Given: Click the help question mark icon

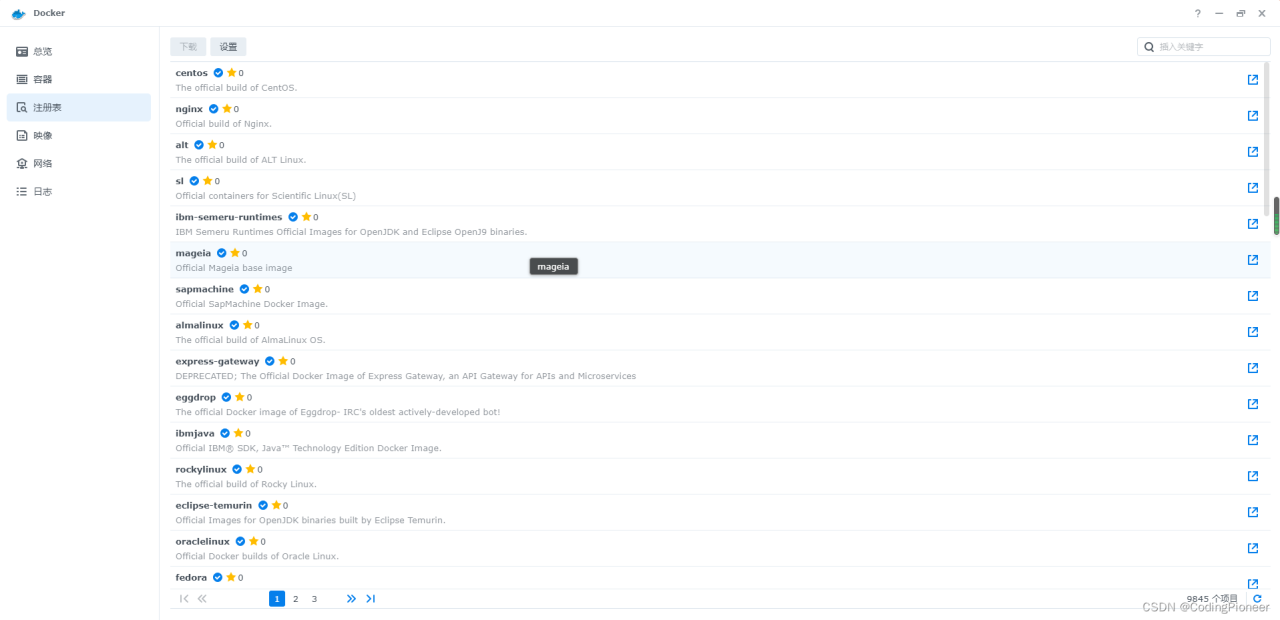Looking at the screenshot, I should pos(1198,13).
